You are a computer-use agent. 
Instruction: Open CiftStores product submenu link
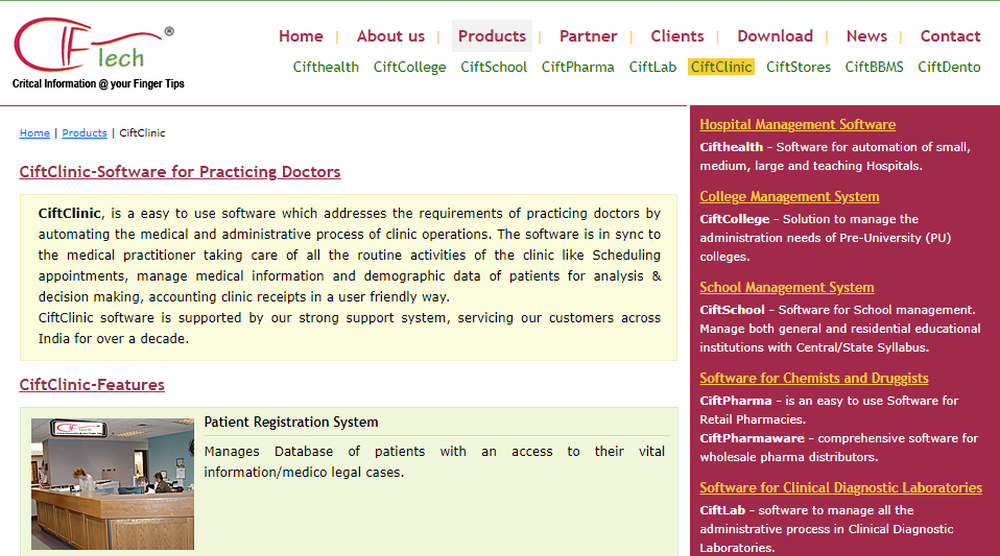pos(798,67)
